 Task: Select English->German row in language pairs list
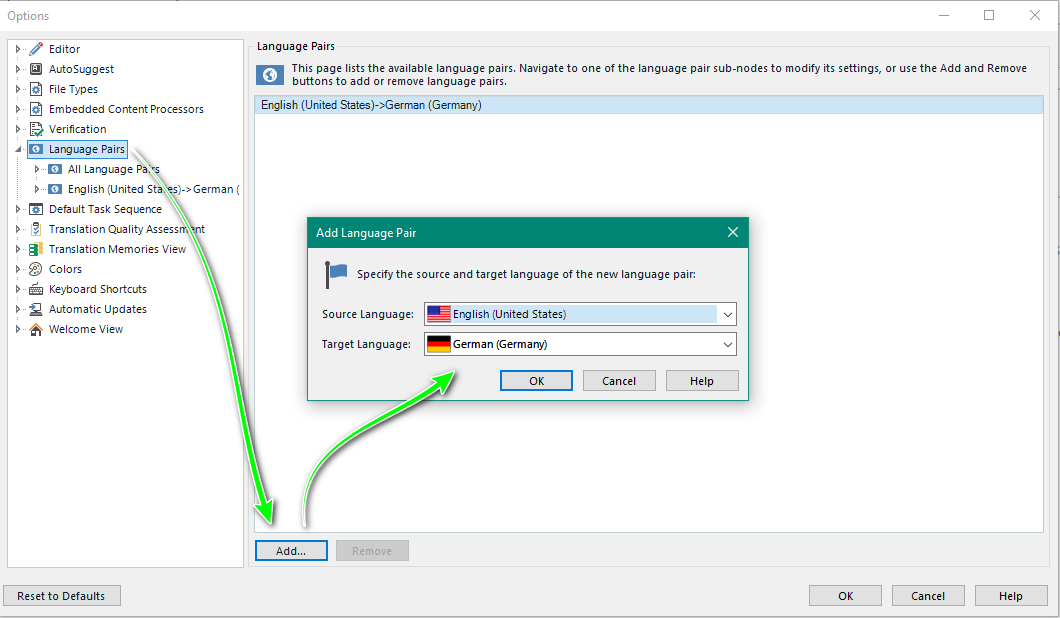(371, 105)
